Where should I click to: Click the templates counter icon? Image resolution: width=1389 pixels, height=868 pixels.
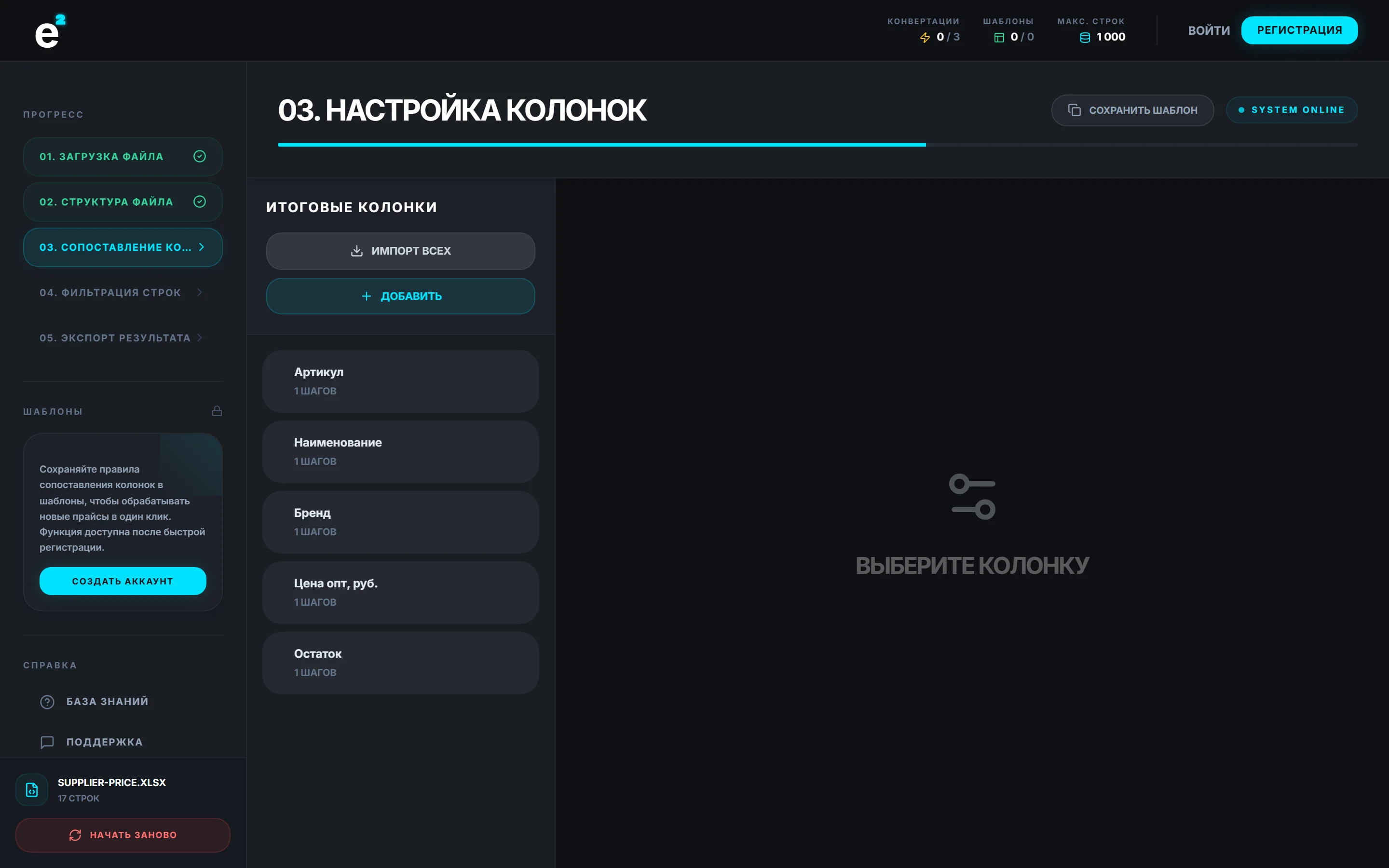click(999, 37)
